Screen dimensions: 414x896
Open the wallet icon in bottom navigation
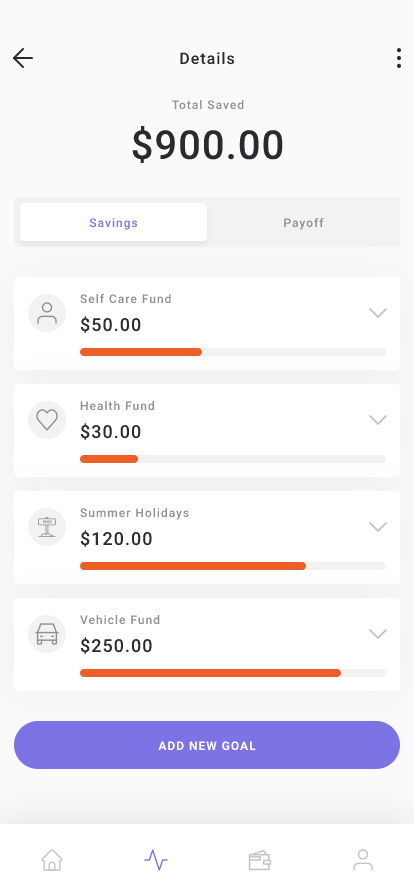tap(259, 860)
